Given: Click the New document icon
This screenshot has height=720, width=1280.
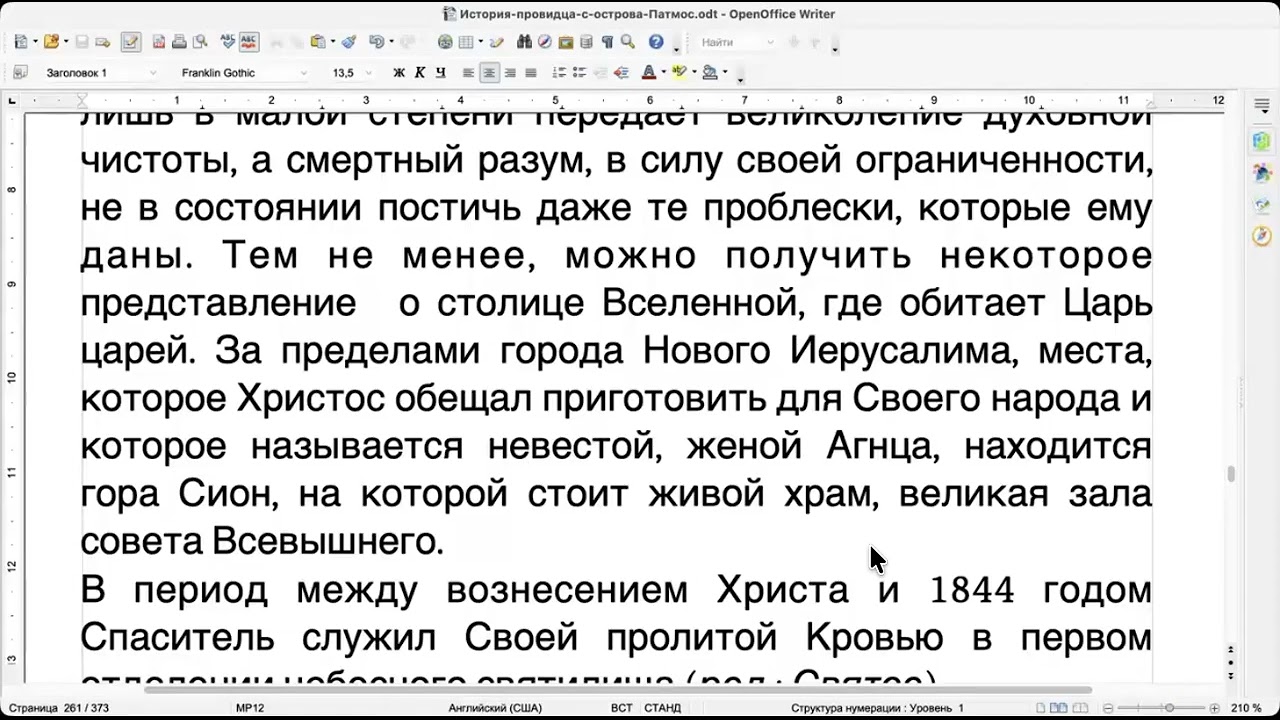Looking at the screenshot, I should tap(21, 42).
